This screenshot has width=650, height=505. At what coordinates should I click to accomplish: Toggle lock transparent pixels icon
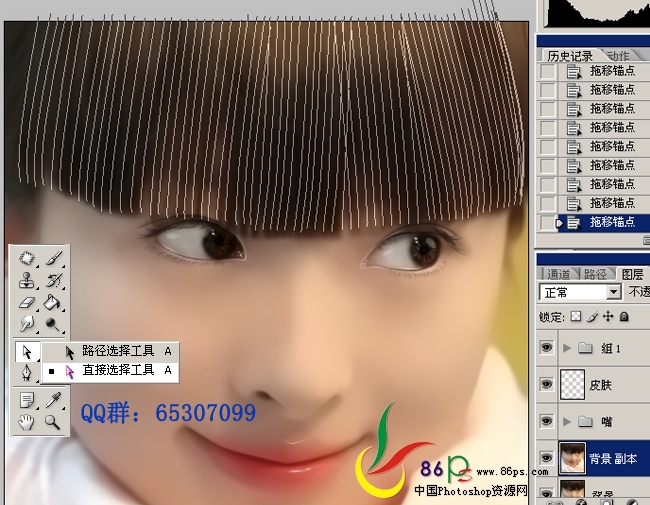pyautogui.click(x=576, y=317)
